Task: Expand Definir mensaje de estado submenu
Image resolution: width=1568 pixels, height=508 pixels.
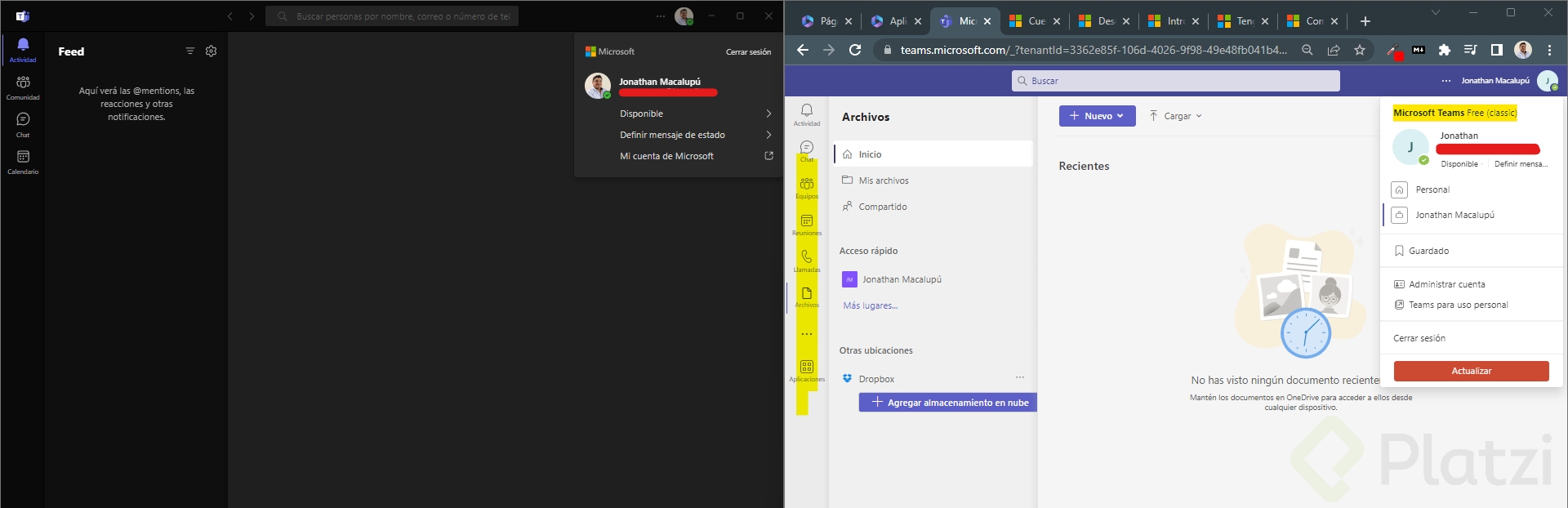Action: 694,135
